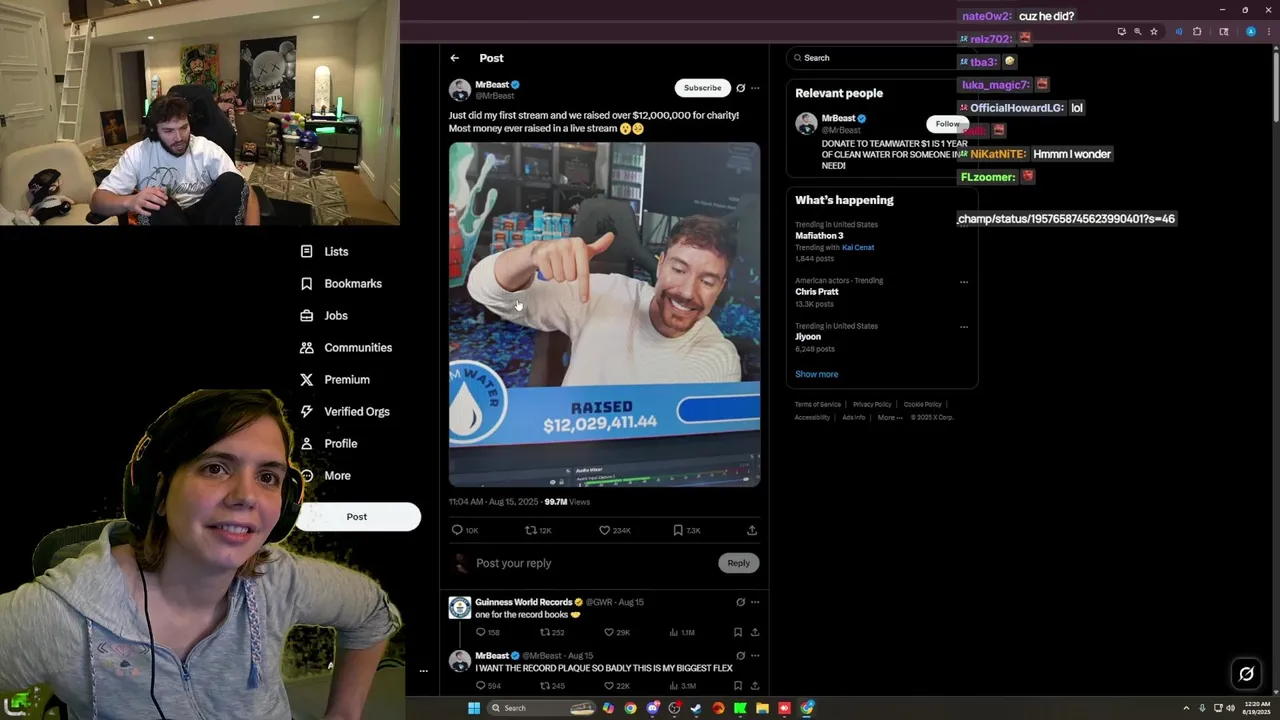This screenshot has width=1280, height=720.
Task: Open Premium in the sidebar
Action: [x=336, y=380]
